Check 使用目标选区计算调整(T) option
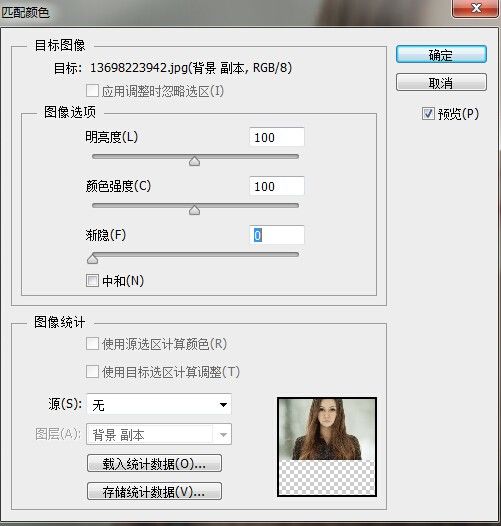Image resolution: width=501 pixels, height=526 pixels. tap(92, 372)
